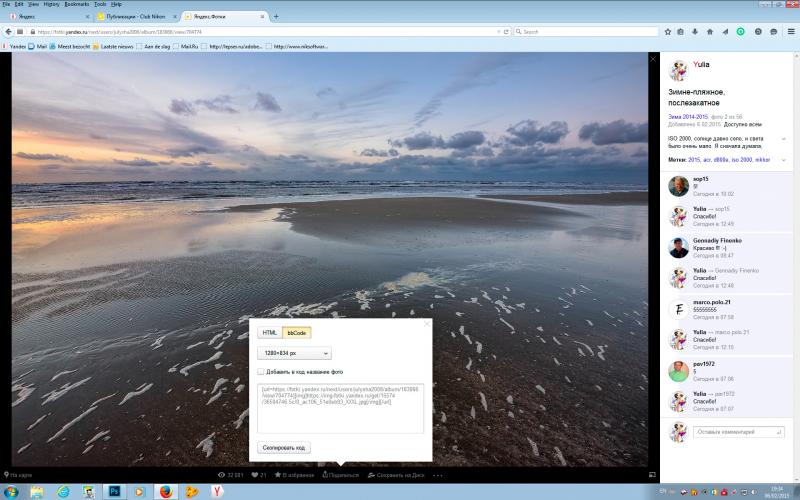Open the Firefox hamburger menu

point(791,32)
